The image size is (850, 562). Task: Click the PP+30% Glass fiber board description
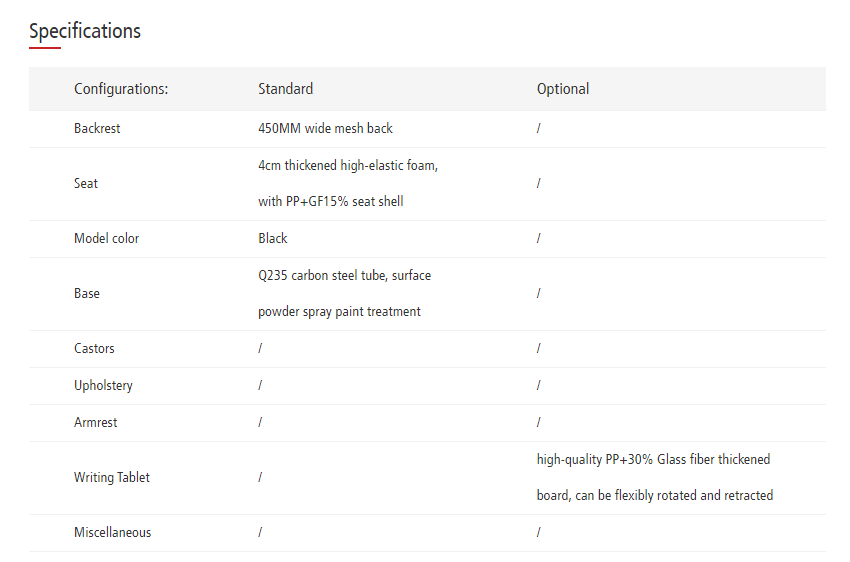pyautogui.click(x=654, y=477)
